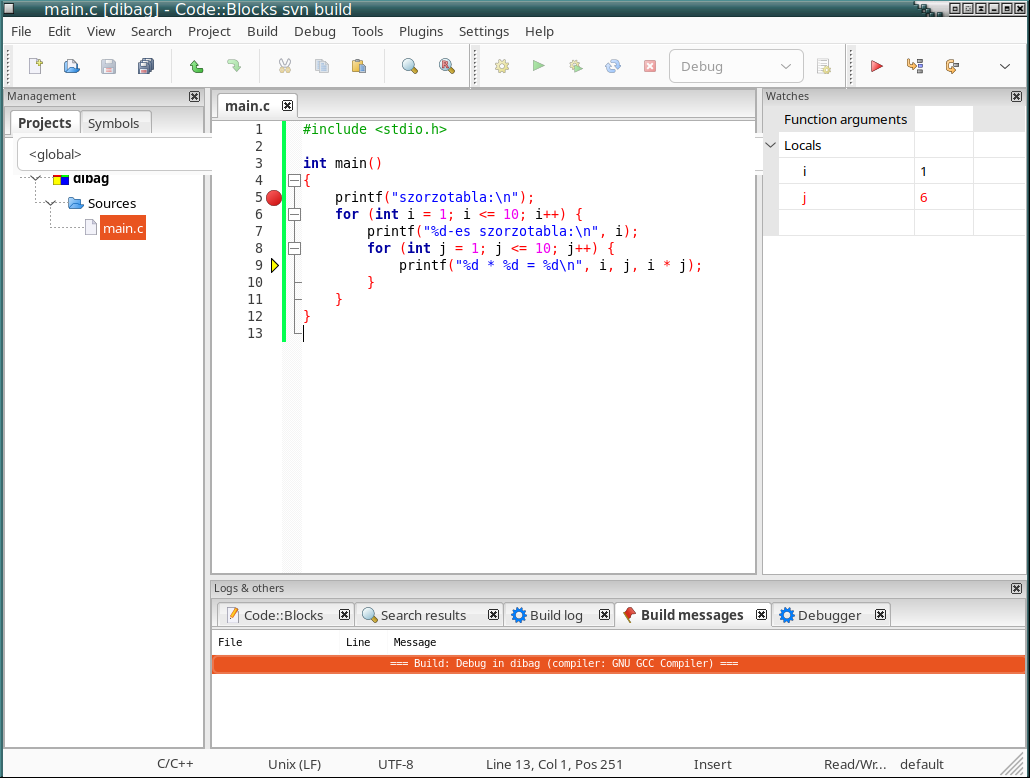Click the Save all files icon
Image resolution: width=1030 pixels, height=778 pixels.
(146, 67)
